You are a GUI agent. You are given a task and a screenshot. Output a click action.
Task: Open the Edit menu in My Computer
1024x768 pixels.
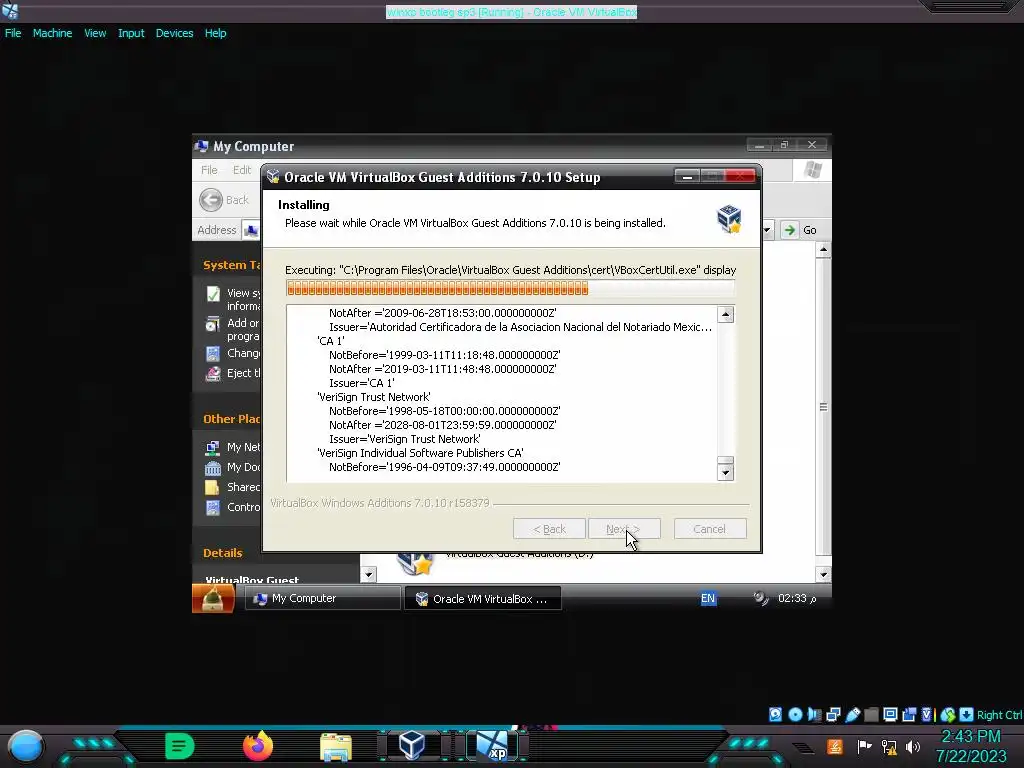click(x=242, y=170)
